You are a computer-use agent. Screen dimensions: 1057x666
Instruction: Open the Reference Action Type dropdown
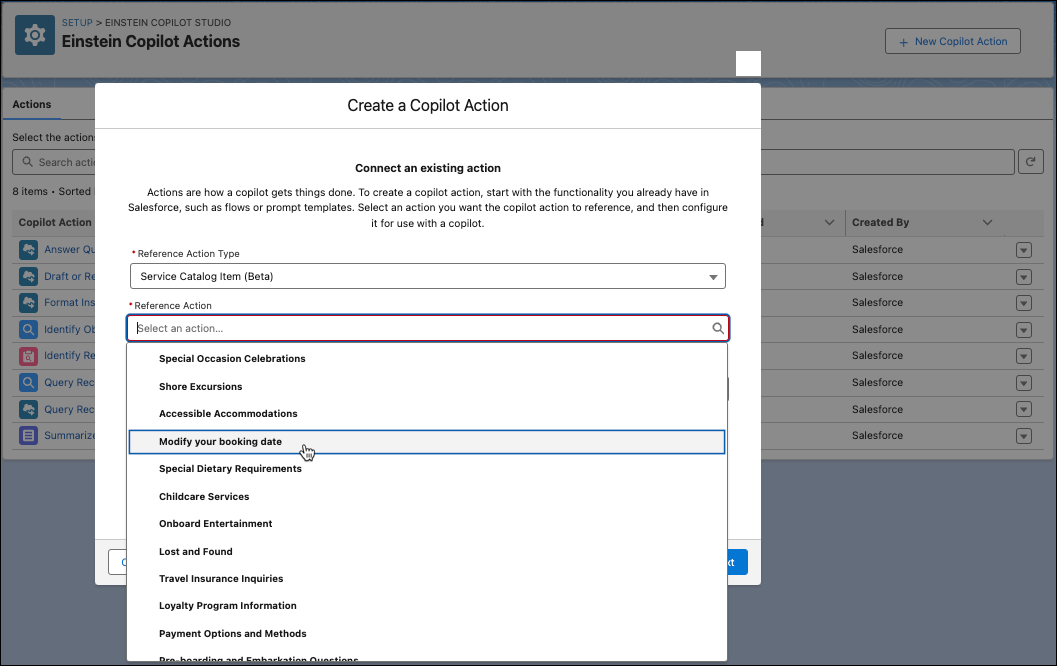pyautogui.click(x=427, y=276)
